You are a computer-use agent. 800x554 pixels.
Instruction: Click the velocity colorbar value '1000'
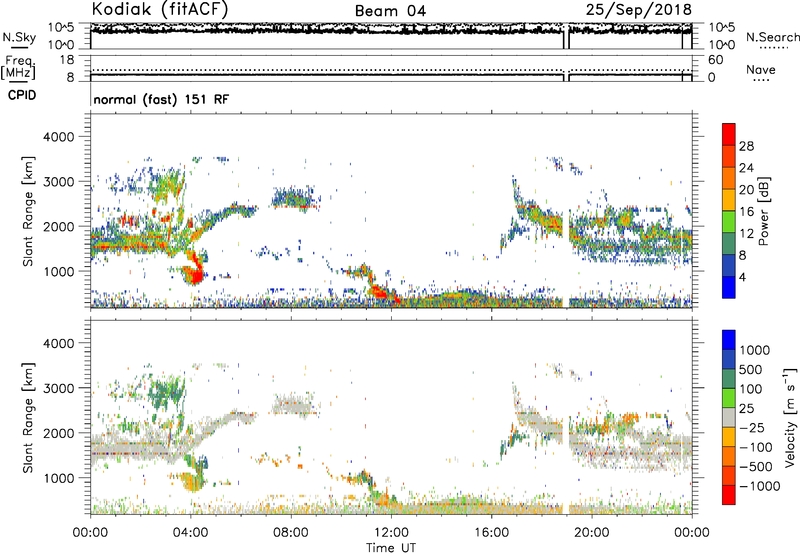(754, 350)
